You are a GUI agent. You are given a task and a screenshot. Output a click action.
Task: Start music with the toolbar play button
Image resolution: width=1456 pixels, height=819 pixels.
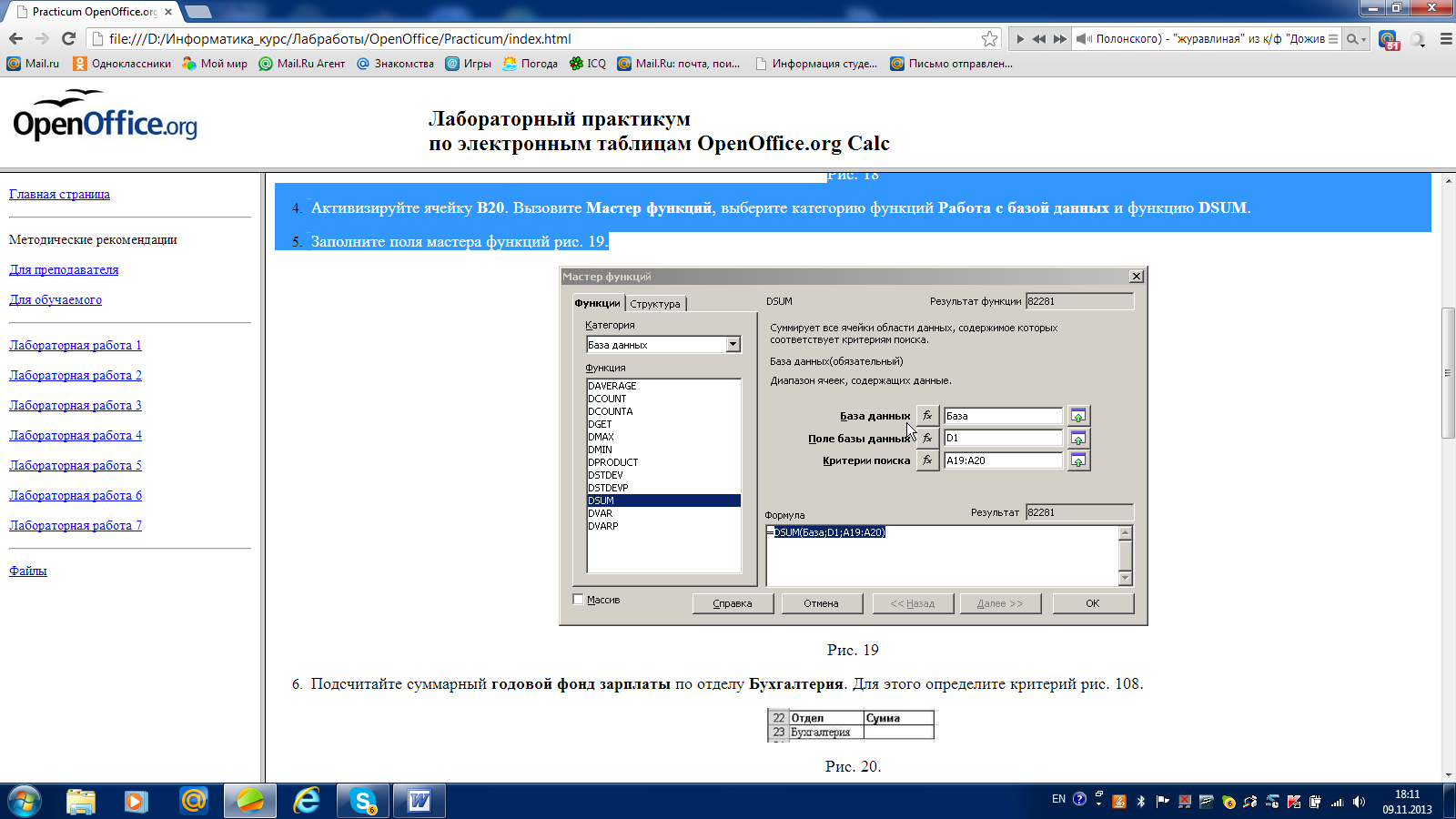[1020, 39]
